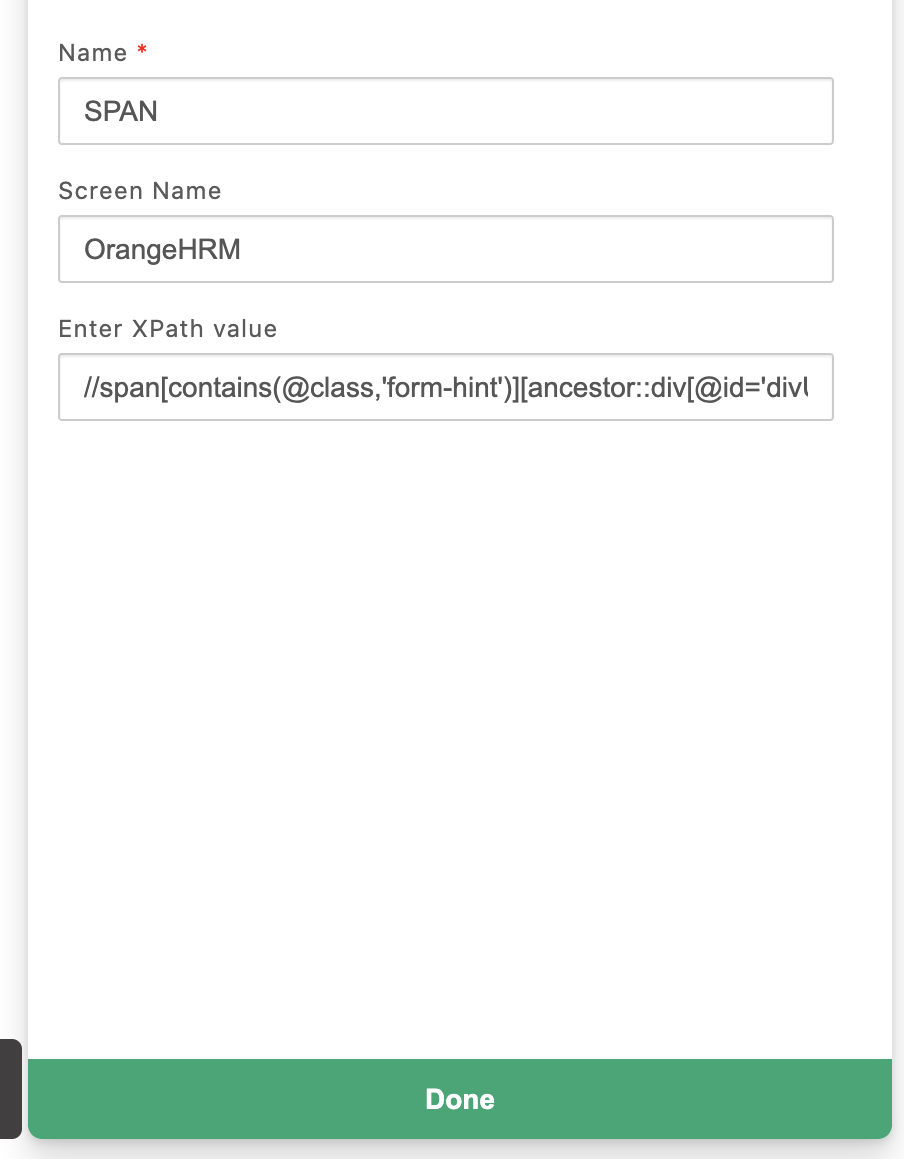Click the green Done button
The width and height of the screenshot is (904, 1159).
(x=460, y=1099)
